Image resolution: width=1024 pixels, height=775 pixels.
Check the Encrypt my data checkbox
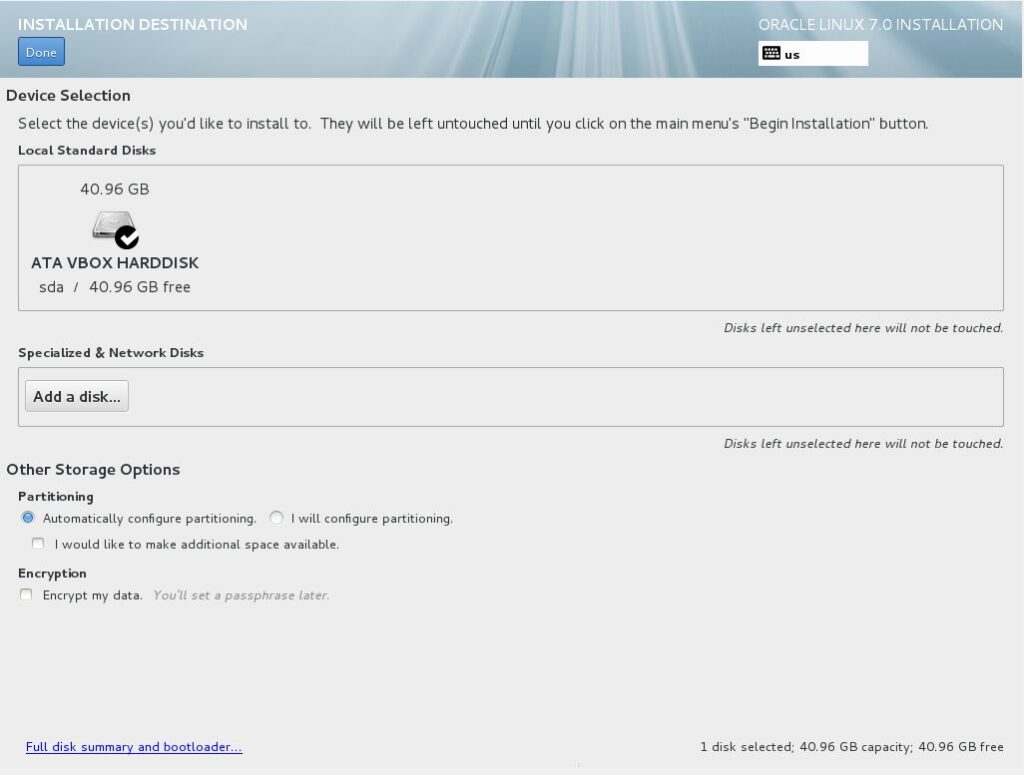(x=26, y=594)
